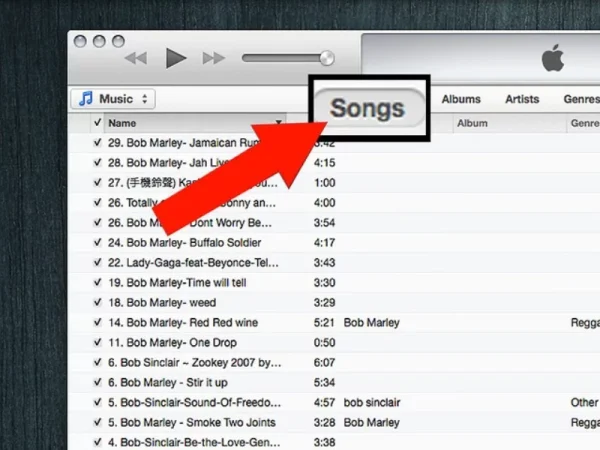Uncheck the Stir it up checkbox
The width and height of the screenshot is (600, 450).
(x=98, y=382)
